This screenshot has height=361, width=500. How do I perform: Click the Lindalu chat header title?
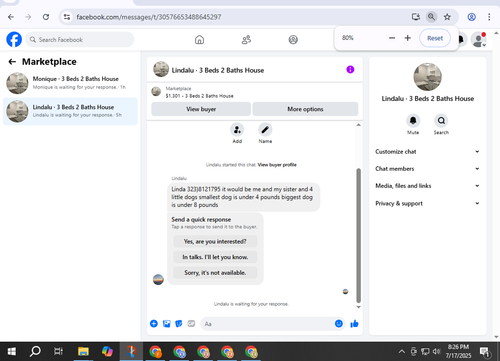pos(218,70)
